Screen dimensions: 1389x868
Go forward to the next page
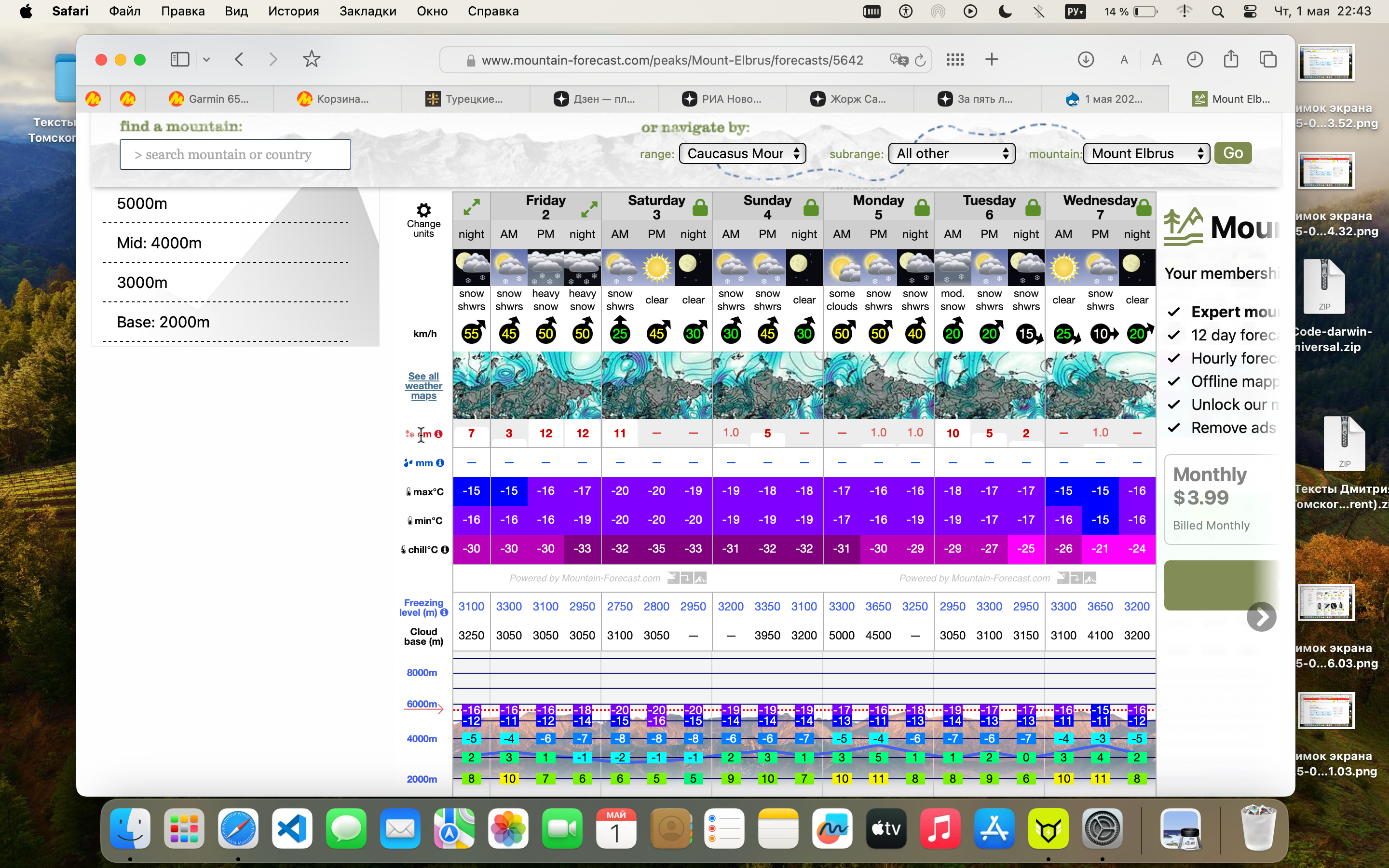273,59
